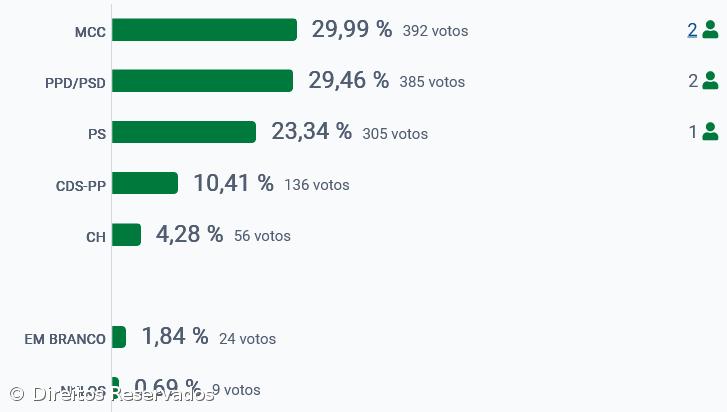Select the PS green vote bar
This screenshot has height=412, width=727.
[184, 132]
